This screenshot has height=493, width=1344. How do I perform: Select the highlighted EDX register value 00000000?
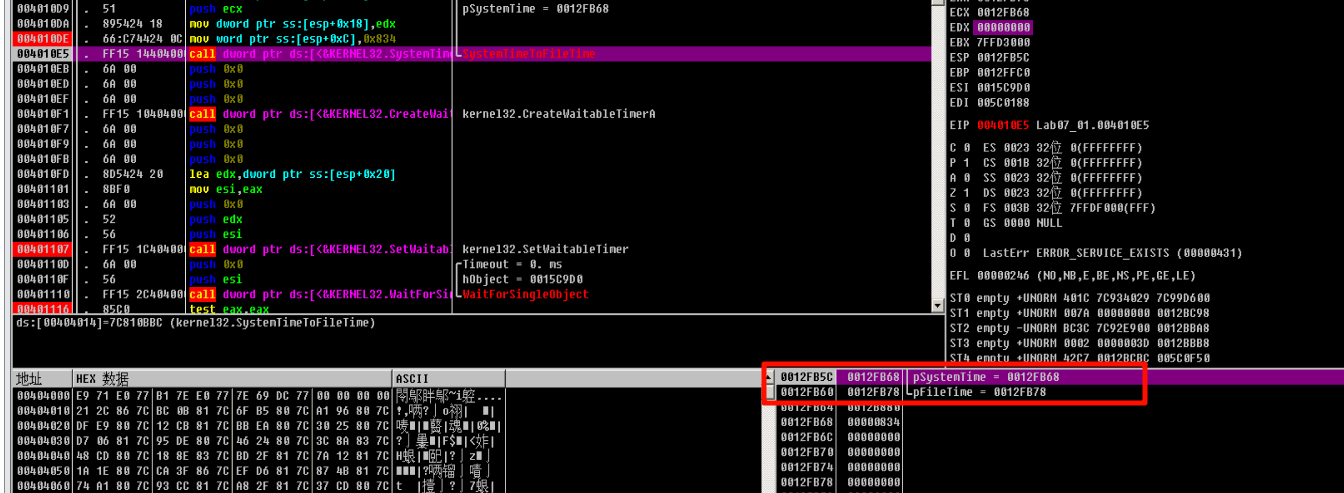(x=1003, y=27)
